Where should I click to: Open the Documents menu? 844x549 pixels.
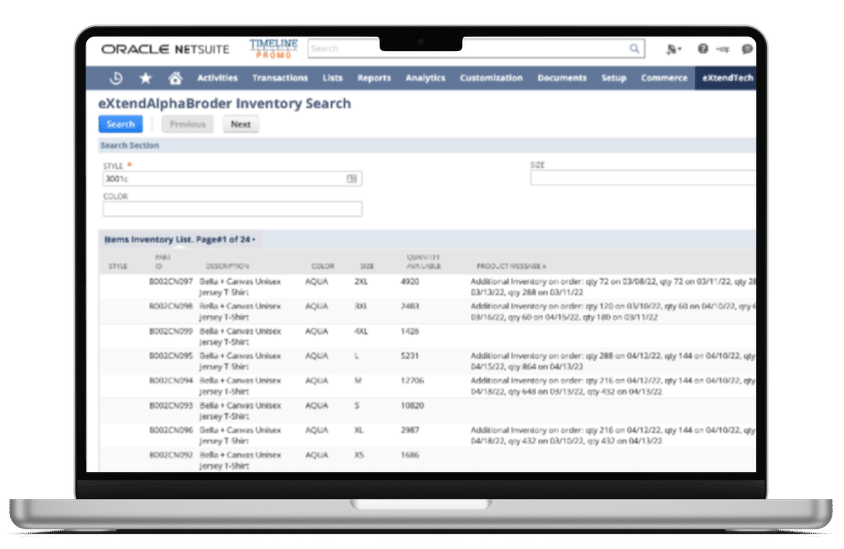pos(562,78)
